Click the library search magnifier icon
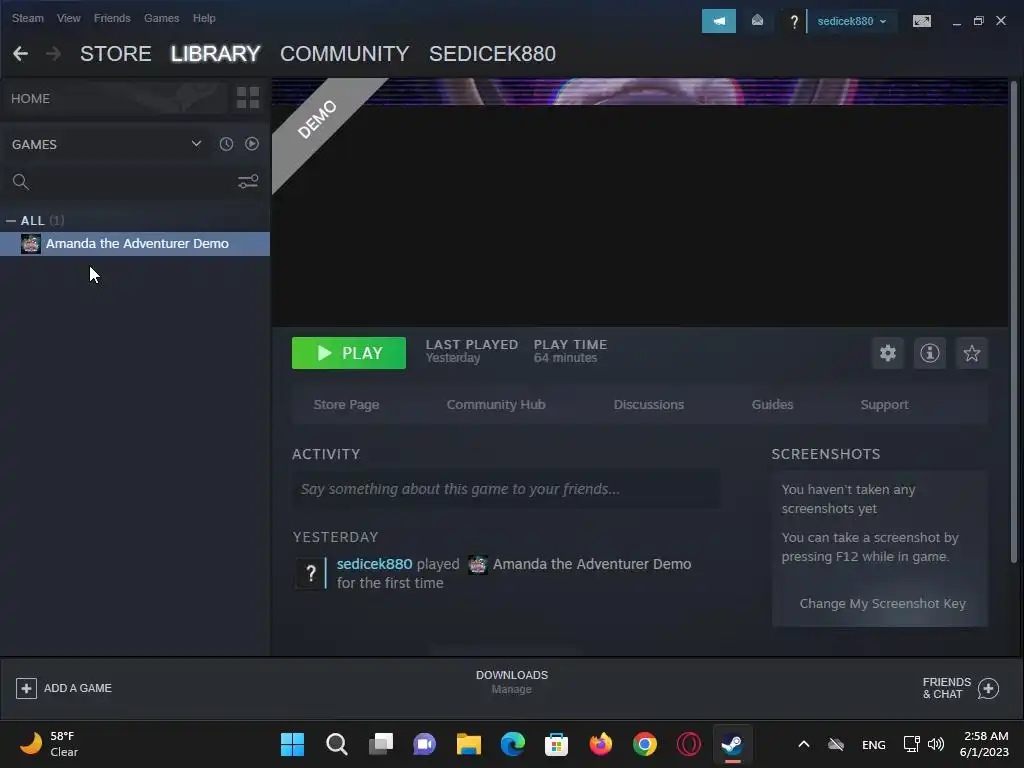Screen dimensions: 1024x768 click(21, 182)
